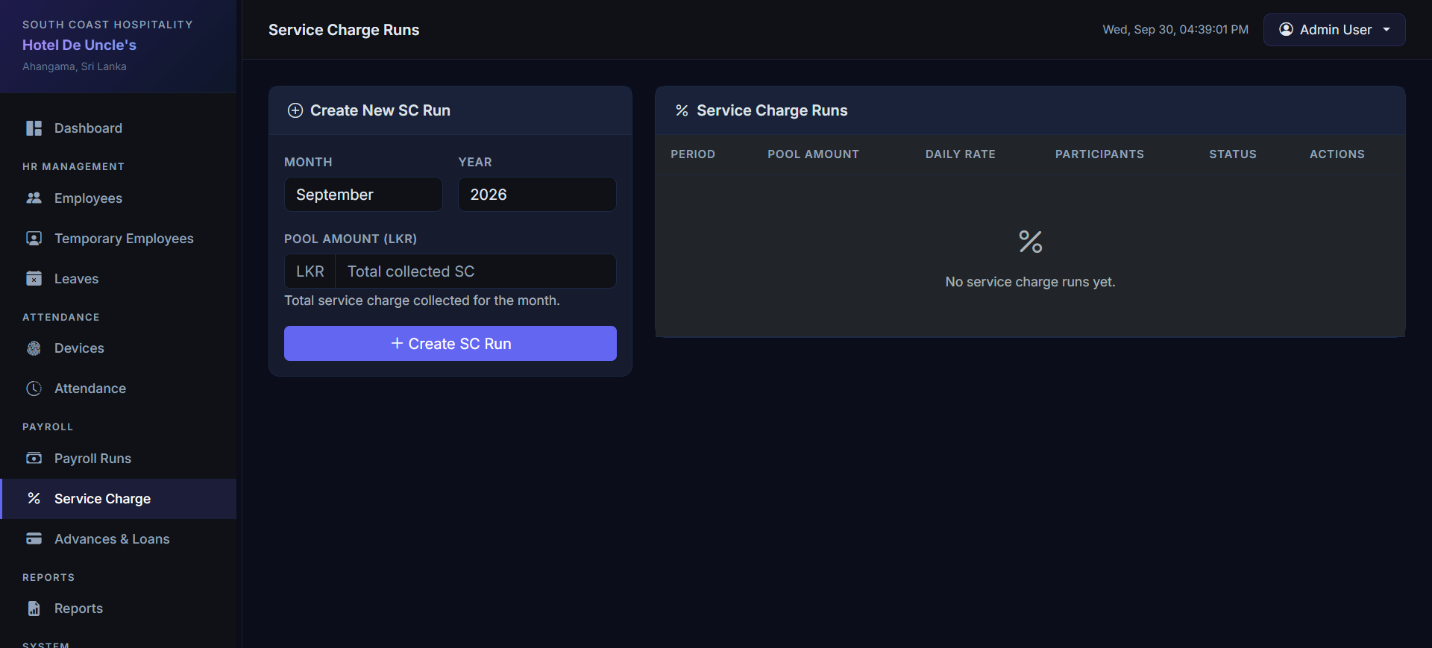Click the plus-circle icon beside Create New SC Run

tap(295, 110)
